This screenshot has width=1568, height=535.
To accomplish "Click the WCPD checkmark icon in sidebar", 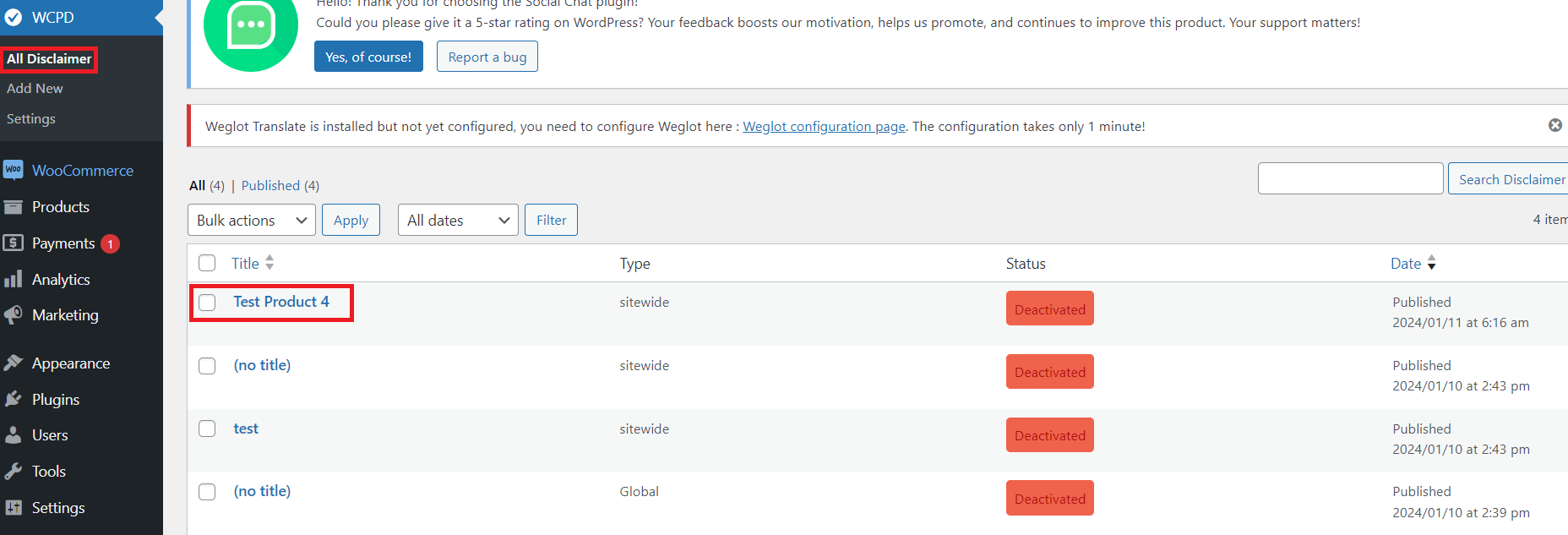I will pyautogui.click(x=14, y=17).
